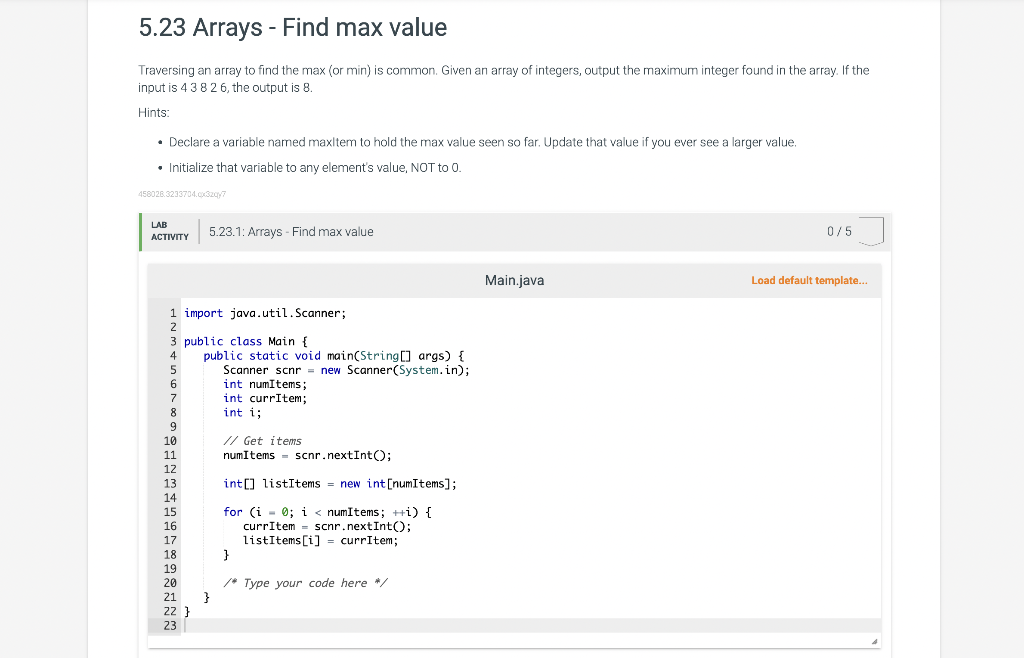The width and height of the screenshot is (1024, 658).
Task: Click the '// Get items' comment
Action: [263, 441]
